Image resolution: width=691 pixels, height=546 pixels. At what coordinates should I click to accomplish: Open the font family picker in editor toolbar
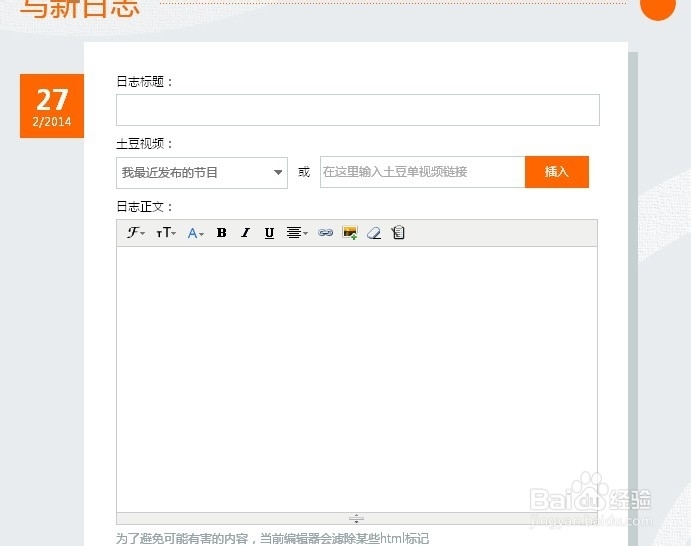136,232
